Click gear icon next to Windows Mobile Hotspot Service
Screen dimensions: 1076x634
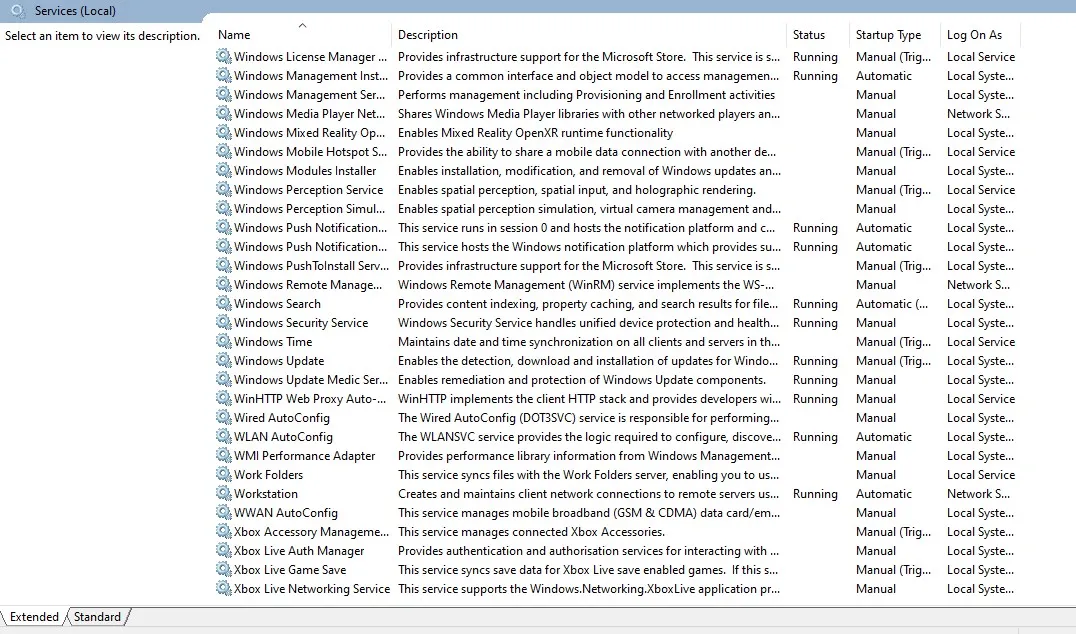point(224,152)
